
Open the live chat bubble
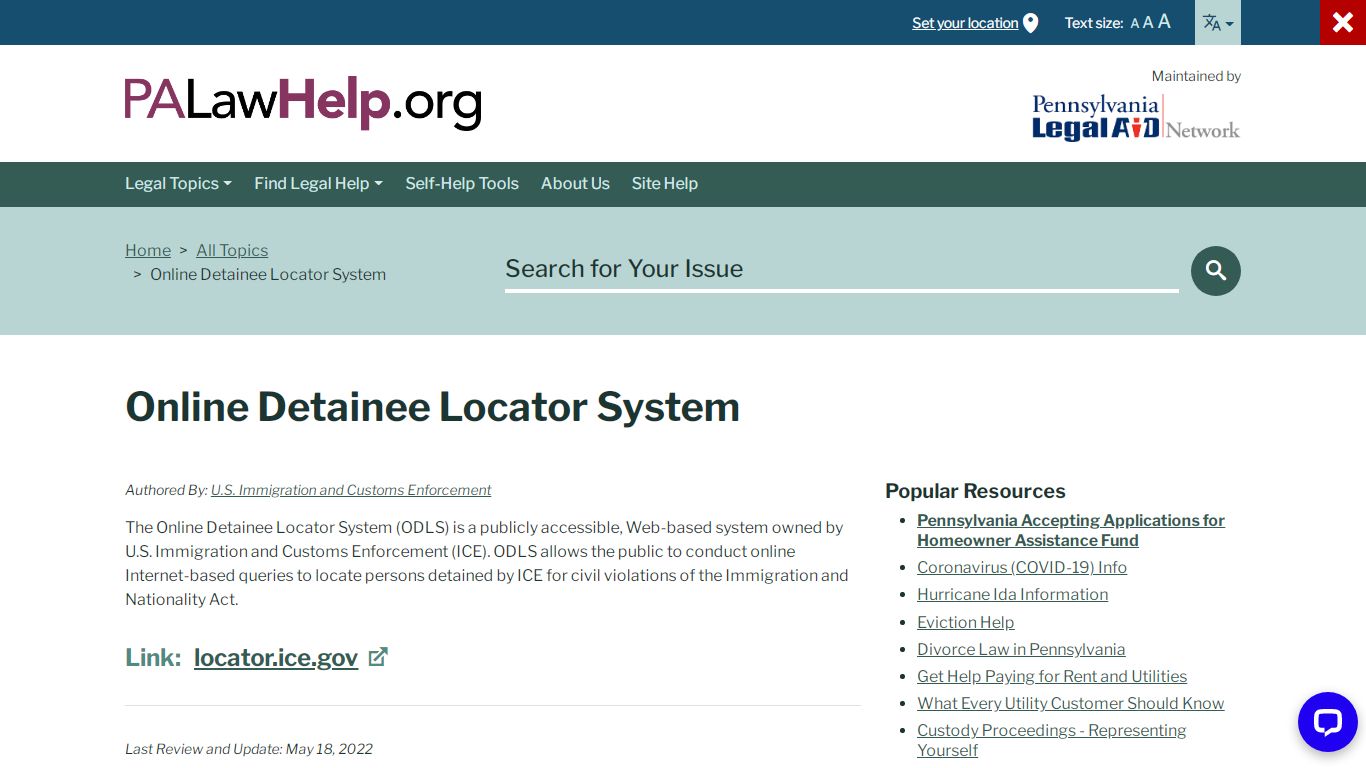(1327, 722)
